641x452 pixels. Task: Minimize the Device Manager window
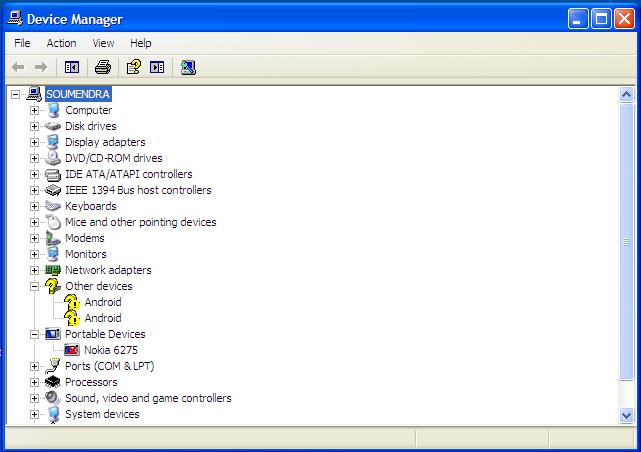click(x=578, y=19)
